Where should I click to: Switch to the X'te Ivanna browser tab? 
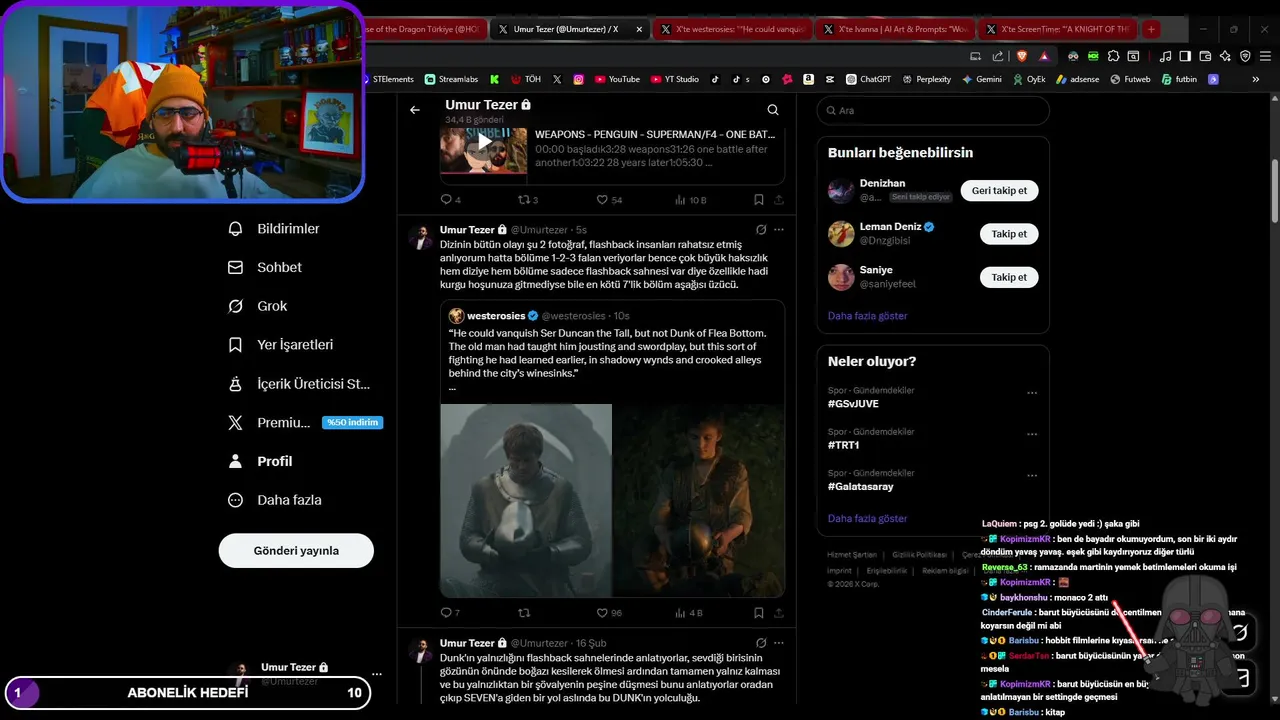[895, 30]
